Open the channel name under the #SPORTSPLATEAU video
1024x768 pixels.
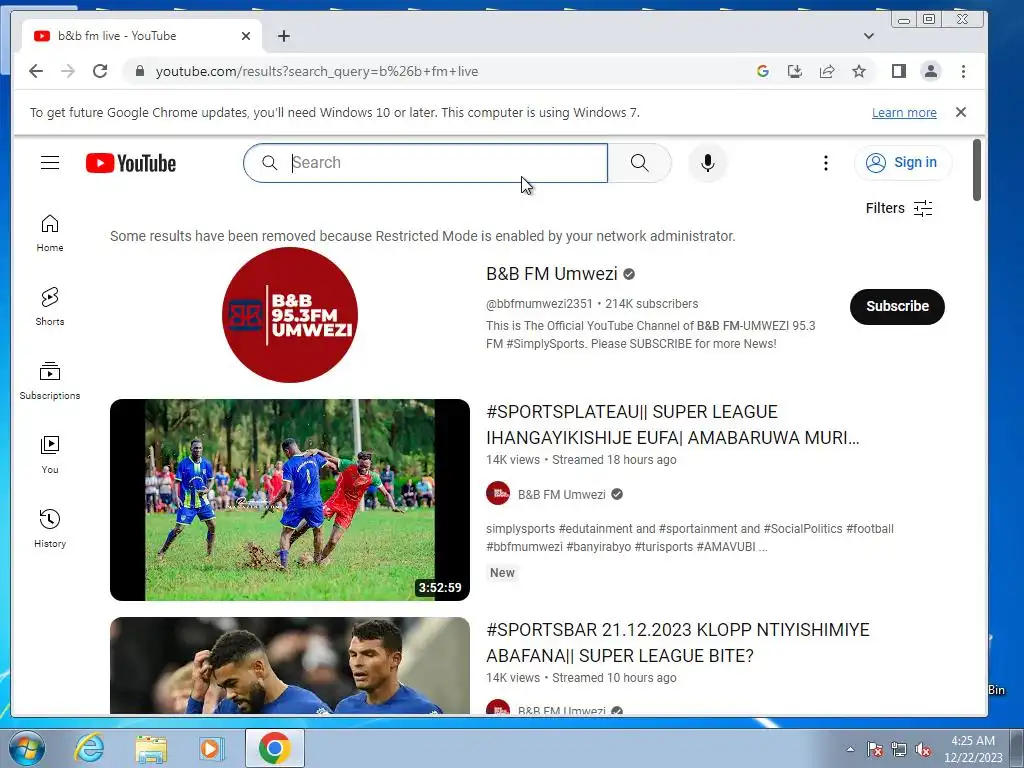tap(562, 494)
